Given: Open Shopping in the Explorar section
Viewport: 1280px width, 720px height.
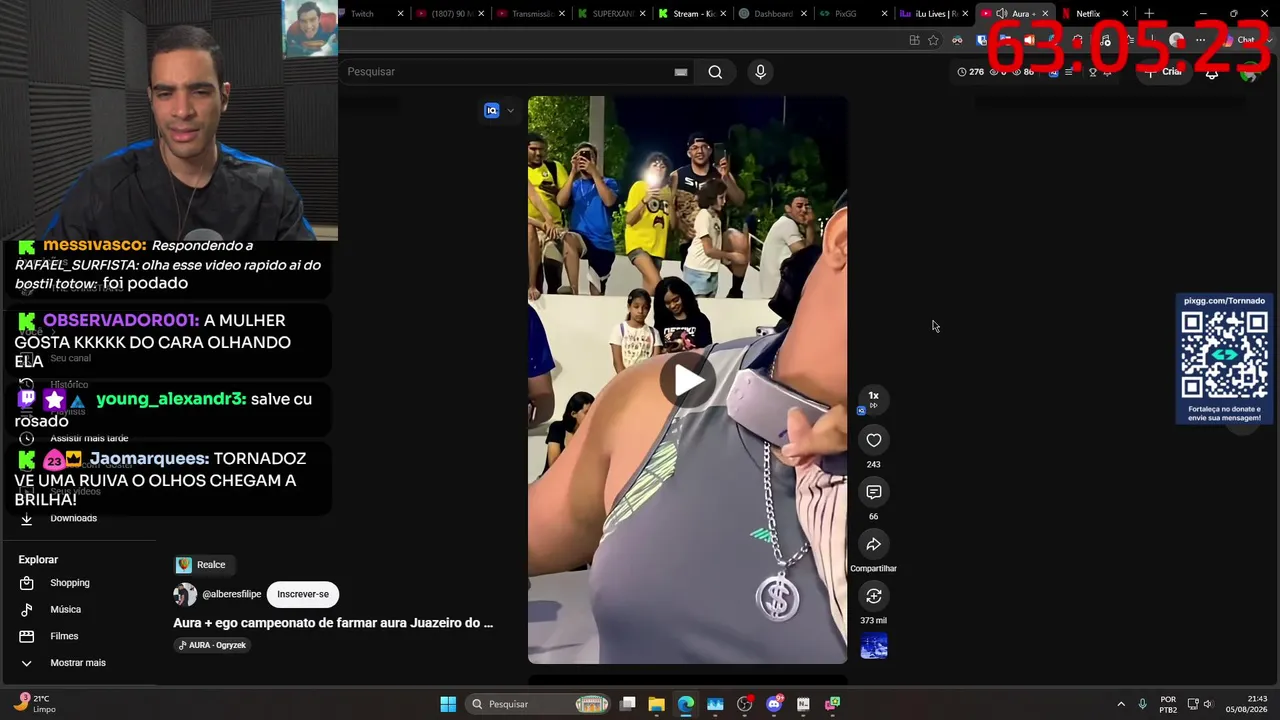Looking at the screenshot, I should click(x=70, y=583).
